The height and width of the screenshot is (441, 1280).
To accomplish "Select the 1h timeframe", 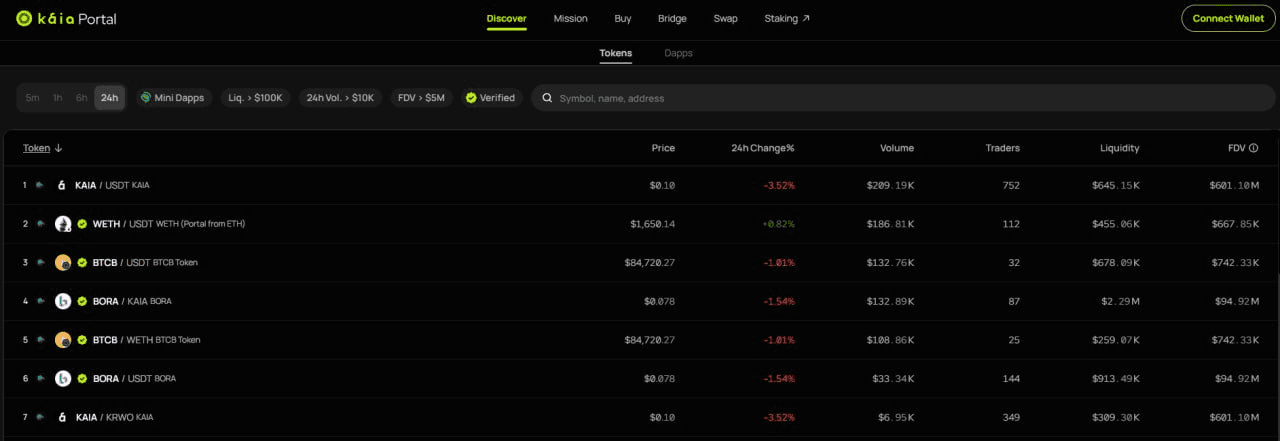I will (x=57, y=98).
